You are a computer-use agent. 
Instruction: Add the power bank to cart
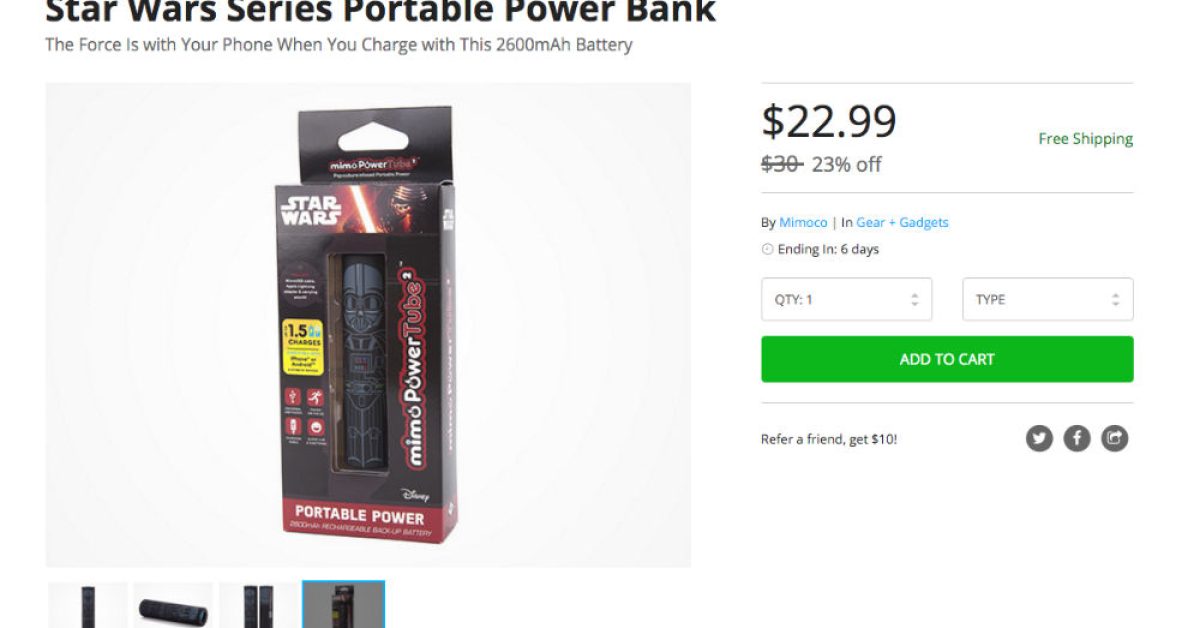click(947, 359)
